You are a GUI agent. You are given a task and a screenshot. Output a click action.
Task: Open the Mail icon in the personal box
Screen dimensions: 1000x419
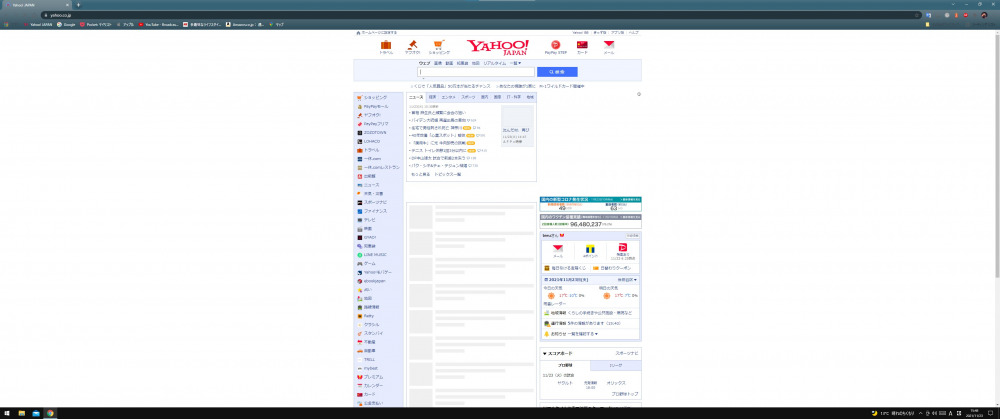tap(558, 251)
